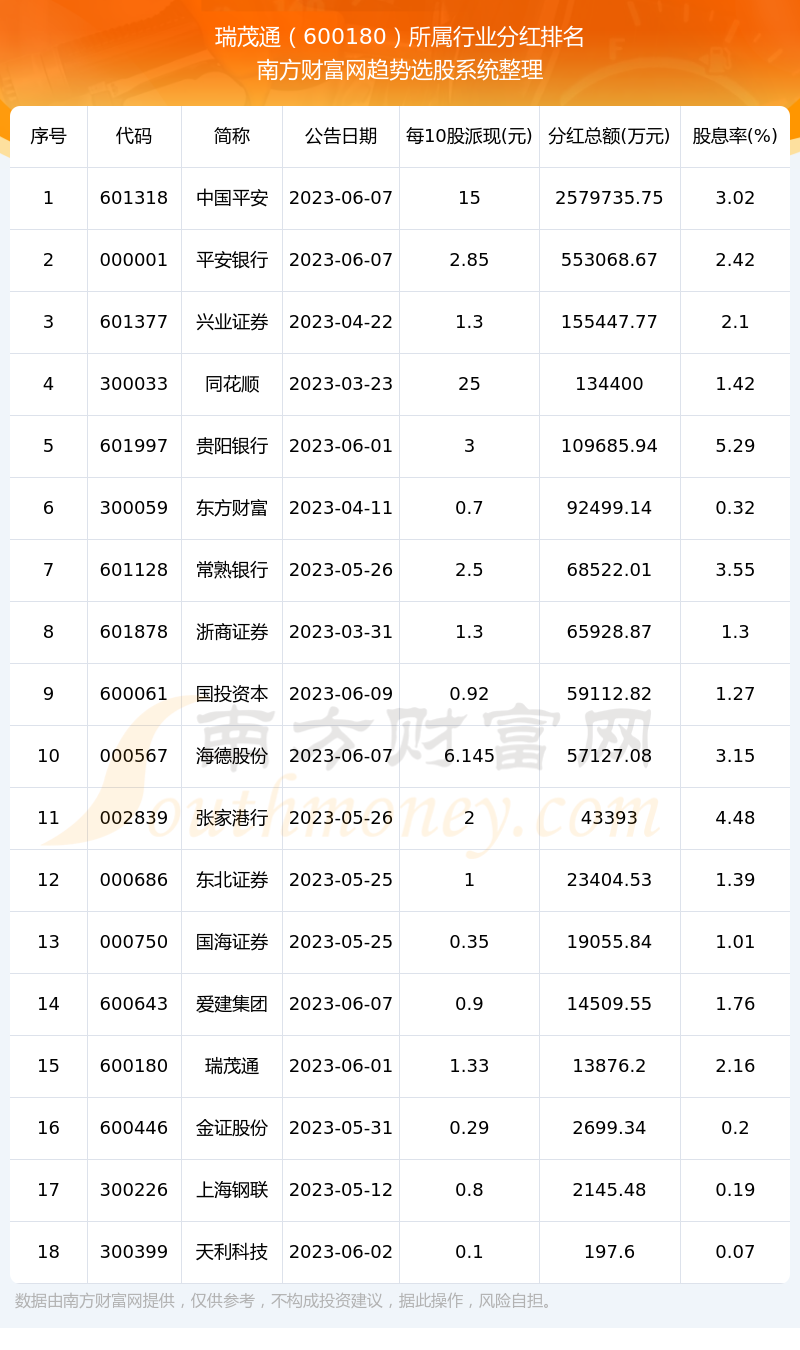Select the name 兴业证券
Viewport: 800px width, 1350px height.
pyautogui.click(x=232, y=322)
